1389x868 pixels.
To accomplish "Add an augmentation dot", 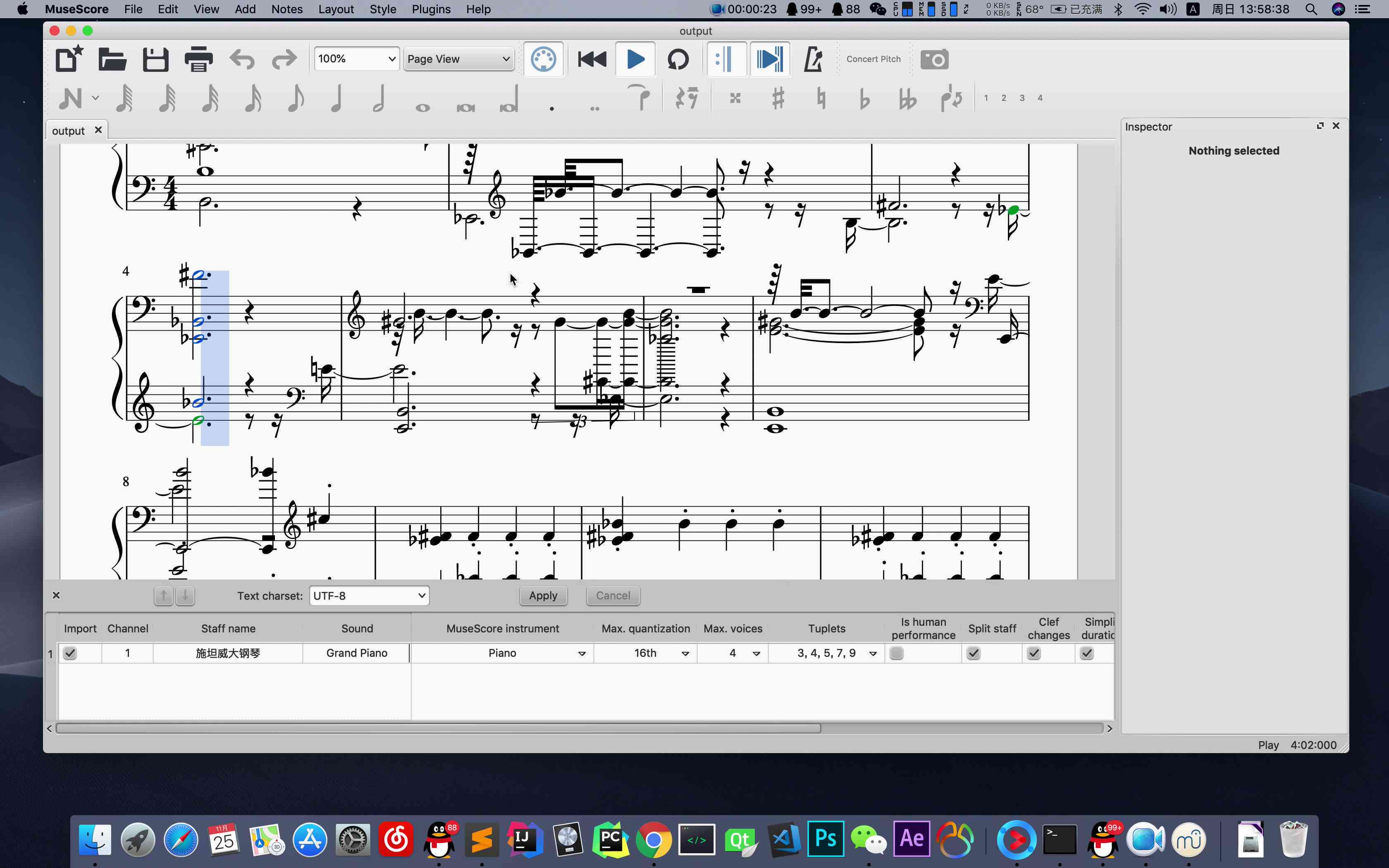I will (x=551, y=108).
